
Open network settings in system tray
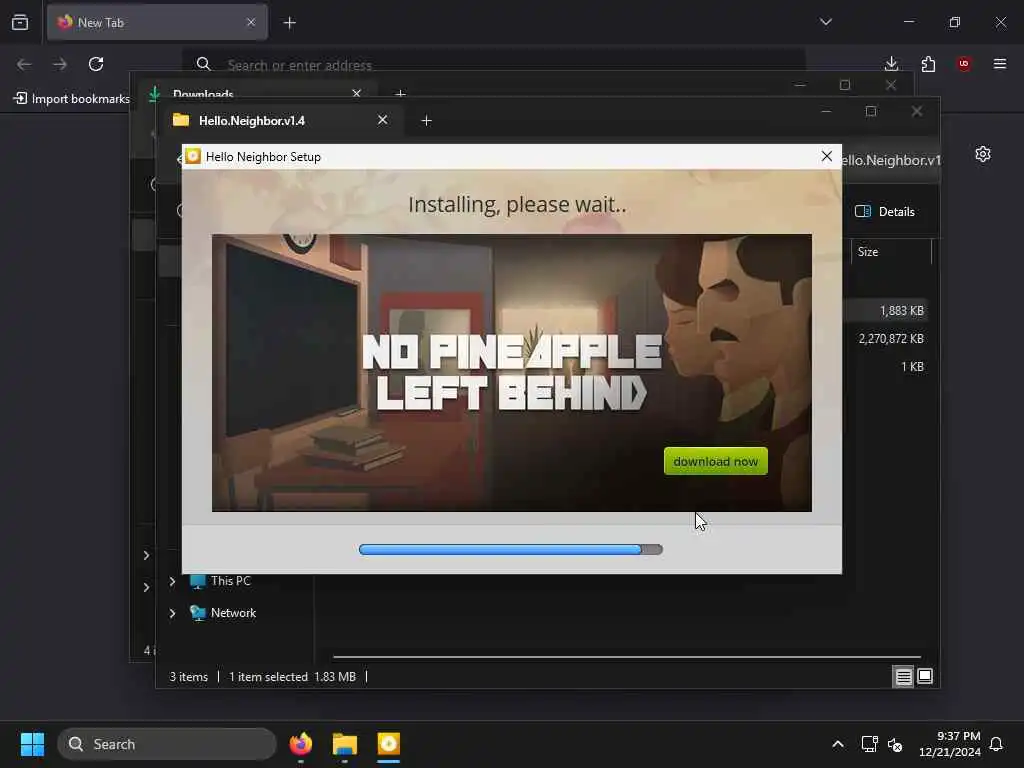point(869,744)
